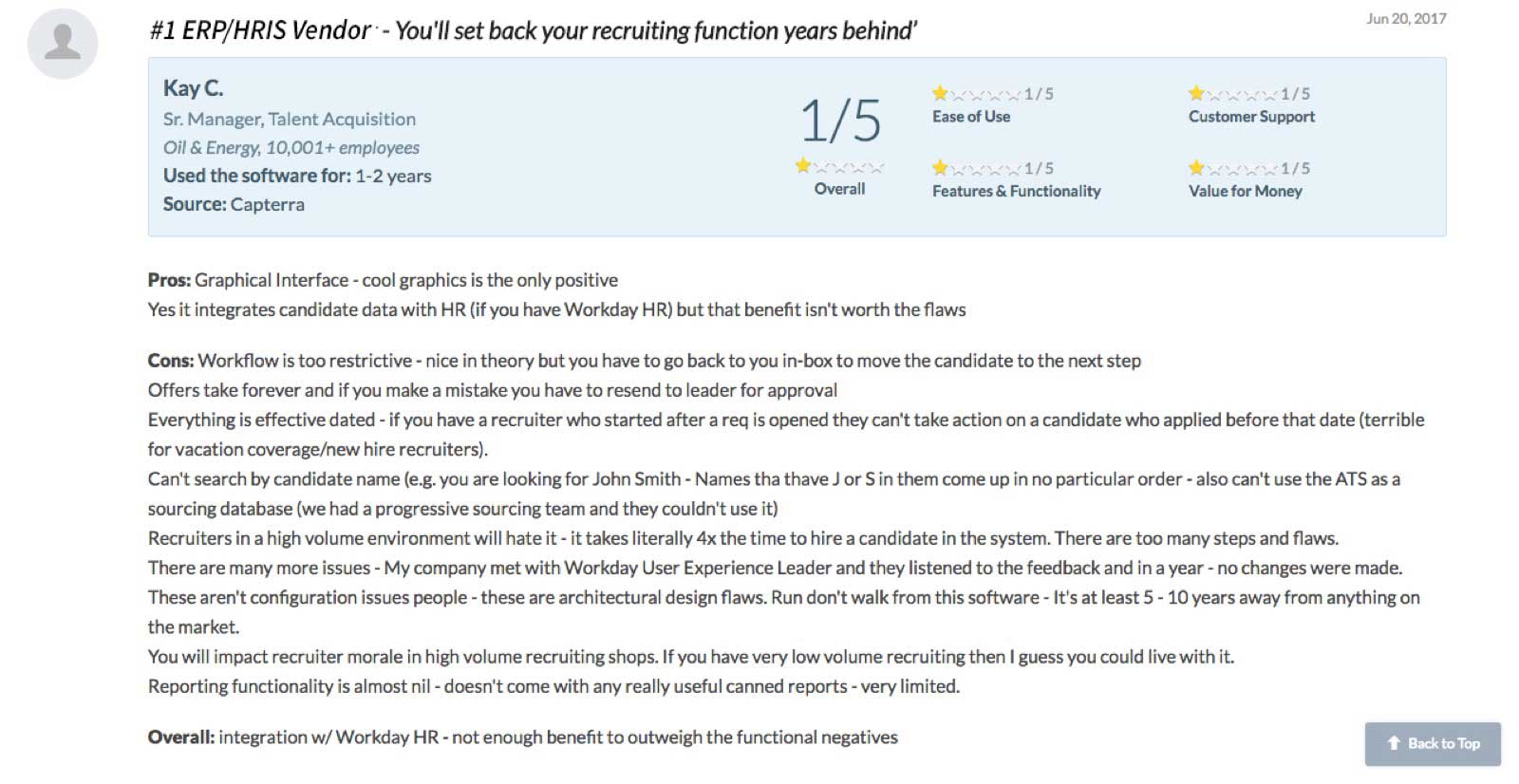
Task: Click the Ease of Use label
Action: coord(971,117)
